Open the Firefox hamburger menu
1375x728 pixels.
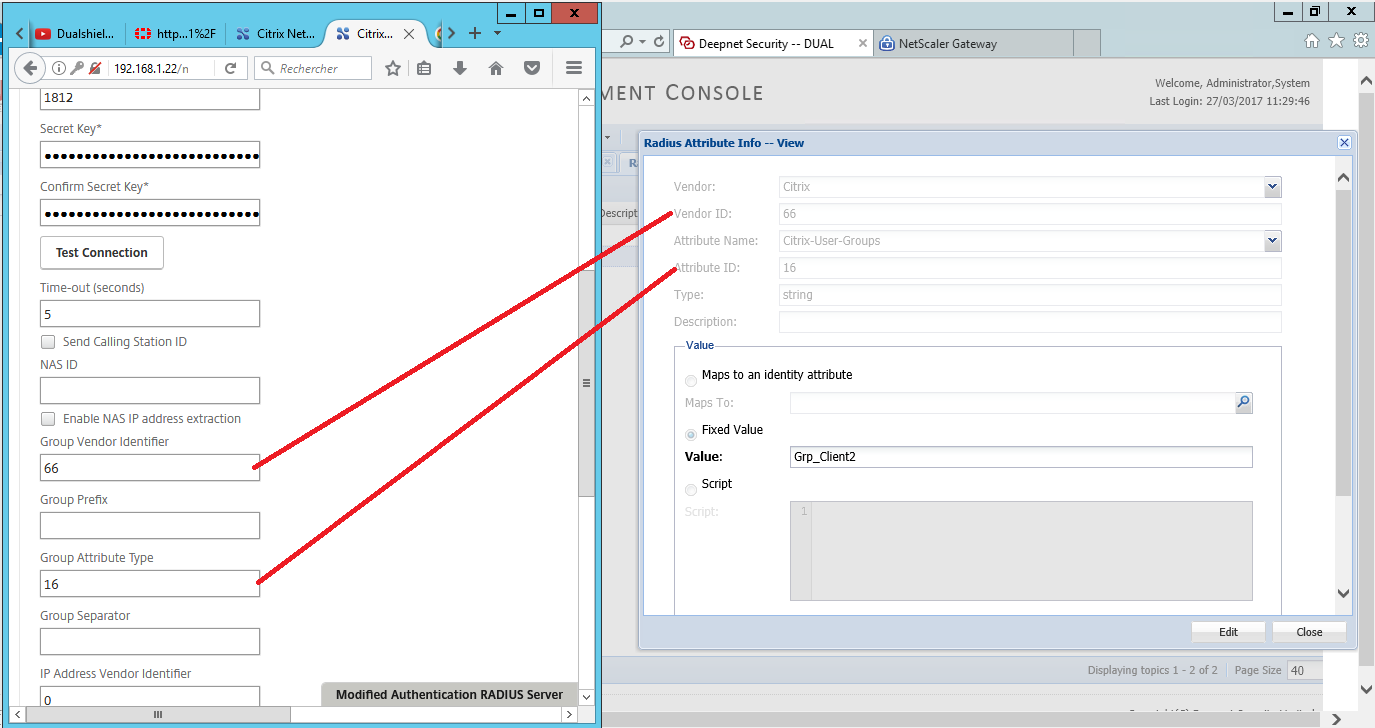click(574, 68)
